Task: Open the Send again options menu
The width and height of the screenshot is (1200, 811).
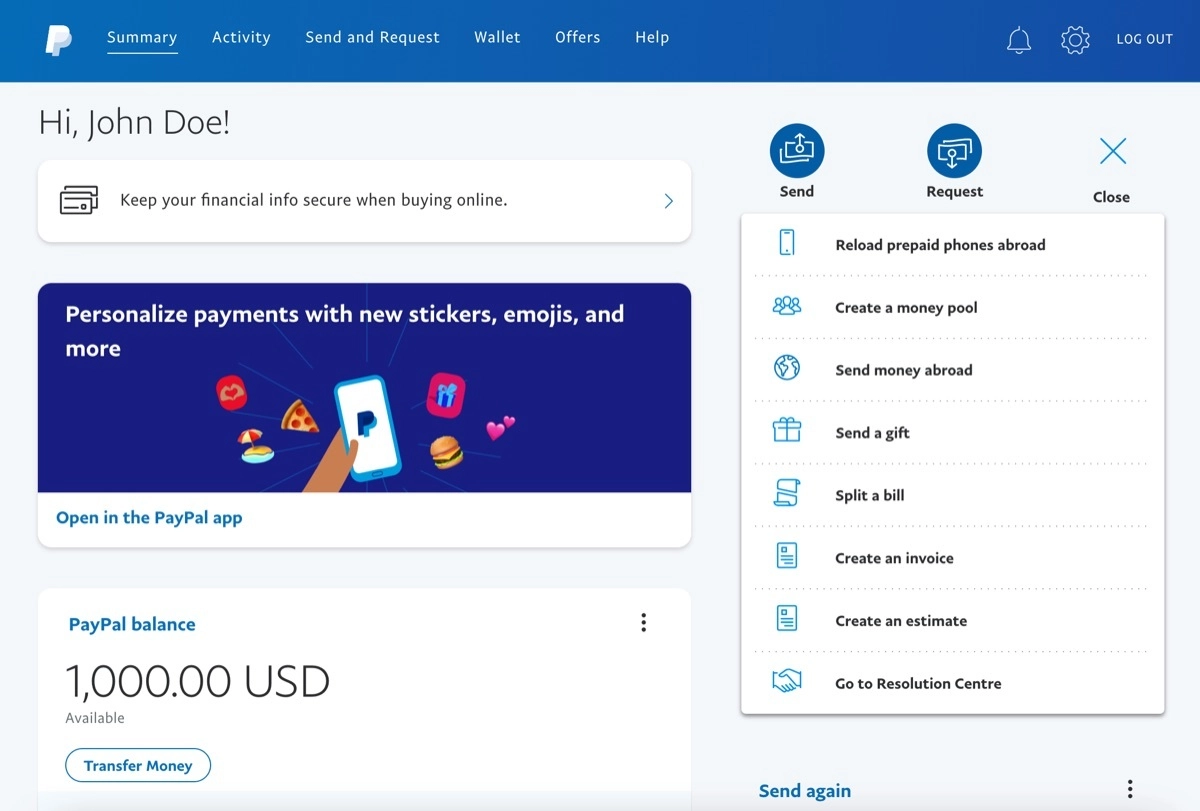Action: (1129, 789)
